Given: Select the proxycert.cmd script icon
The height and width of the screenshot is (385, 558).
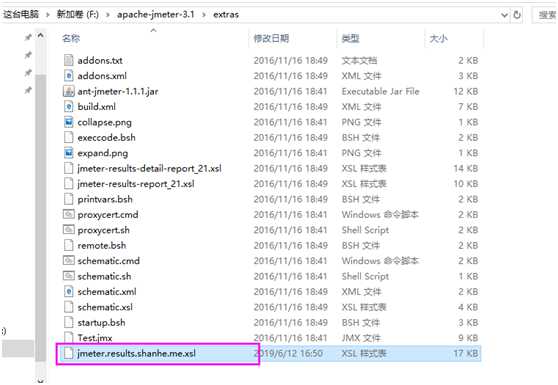Looking at the screenshot, I should [68, 214].
